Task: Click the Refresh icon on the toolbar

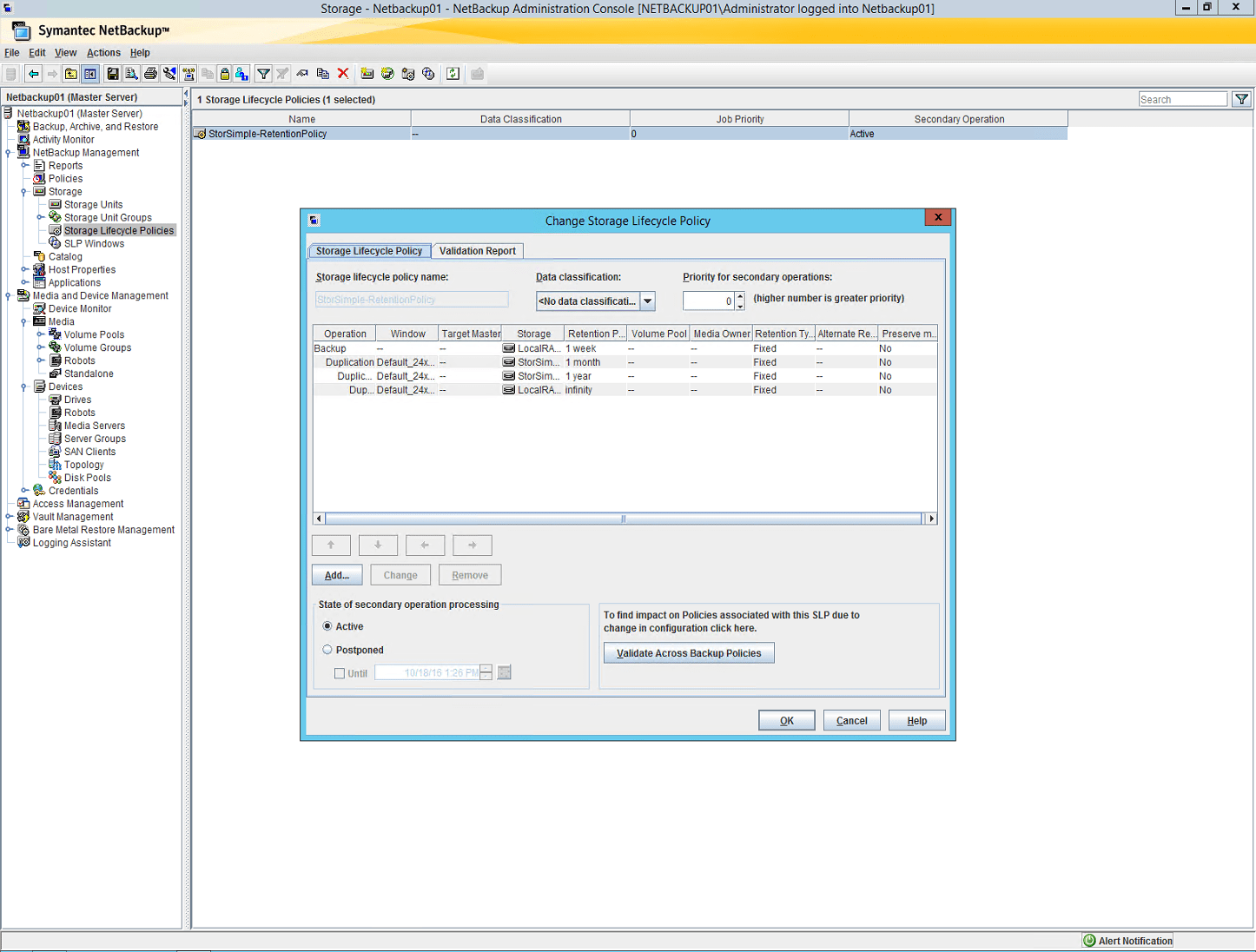Action: (452, 73)
